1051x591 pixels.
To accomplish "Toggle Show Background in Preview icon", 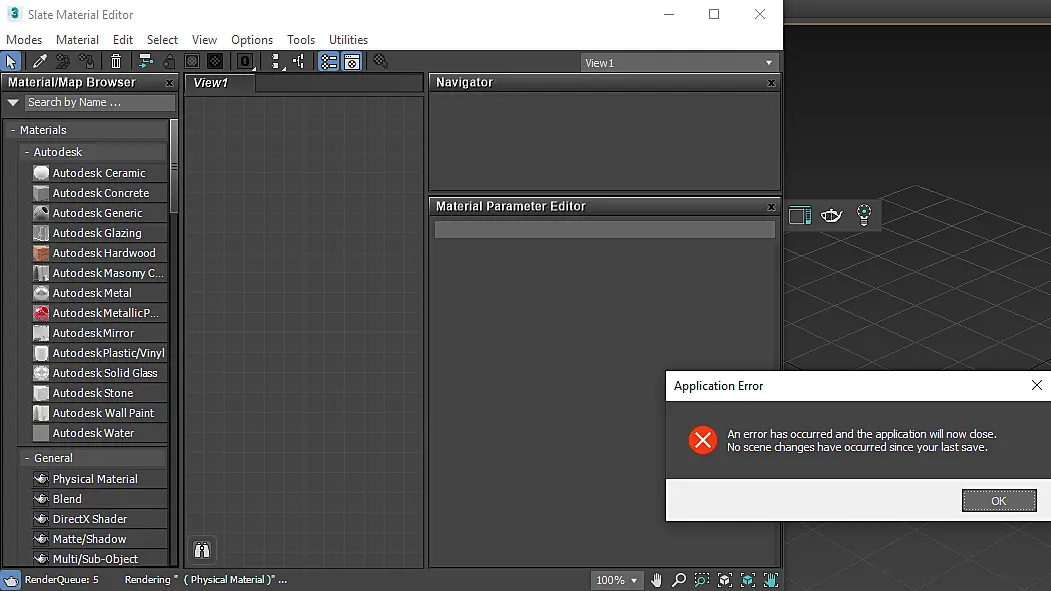I will (x=215, y=62).
